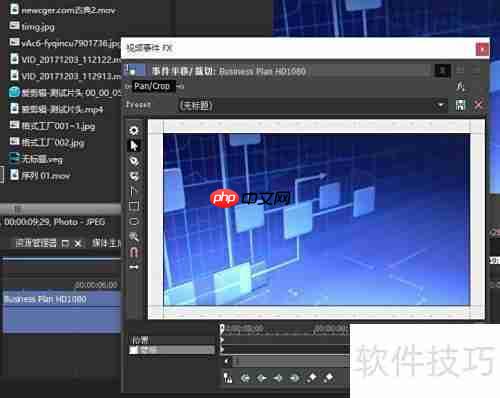500x398 pixels.
Task: Toggle sync cursor icon in keyframe toolbar
Action: (228, 378)
